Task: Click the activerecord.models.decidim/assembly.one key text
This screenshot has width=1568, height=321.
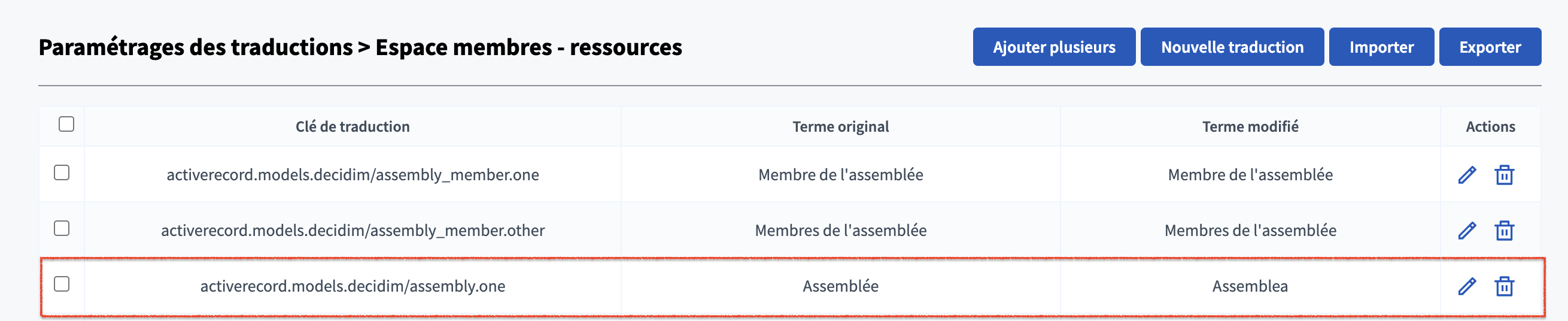Action: (353, 286)
